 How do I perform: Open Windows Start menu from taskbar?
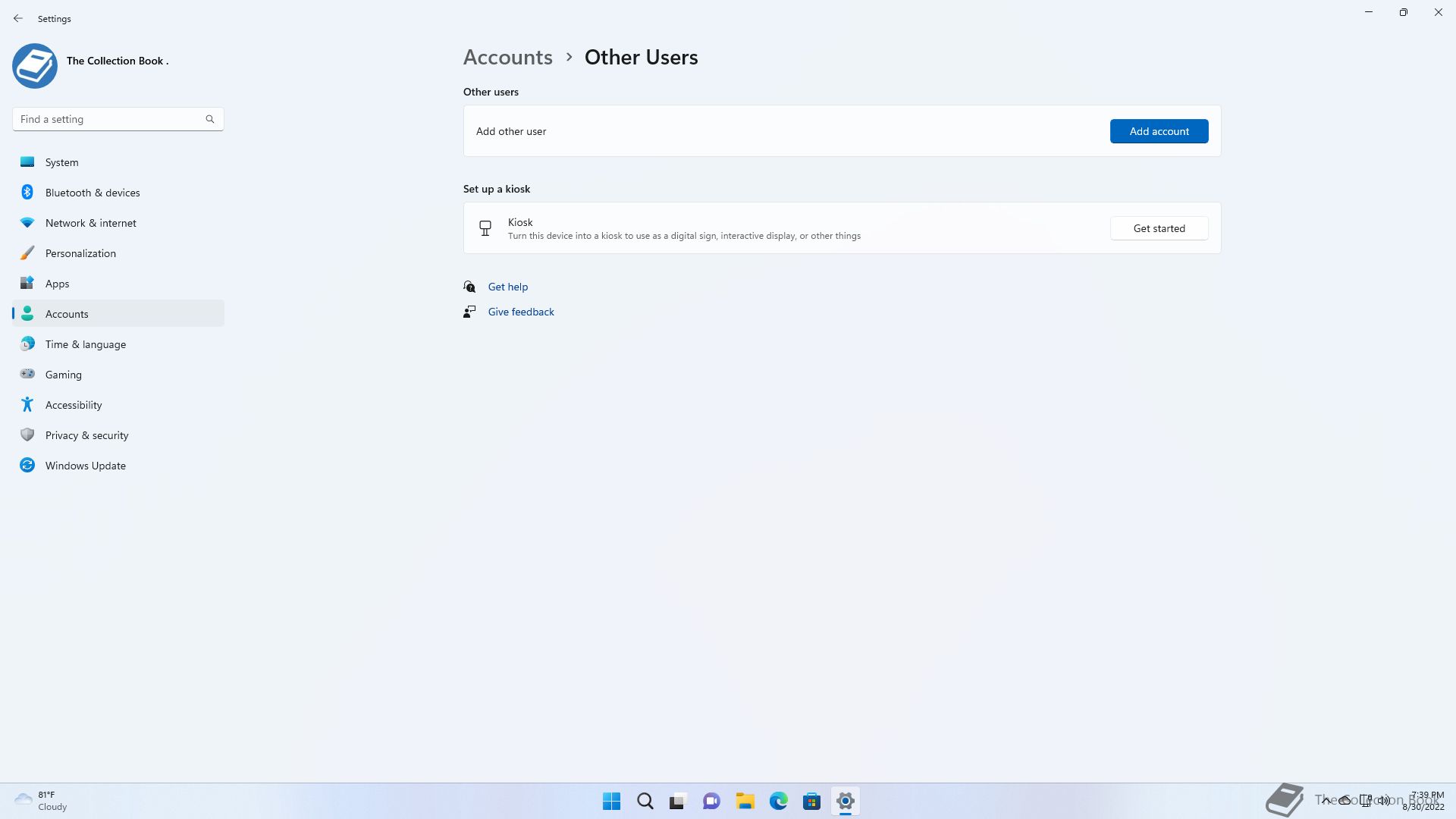pos(611,801)
